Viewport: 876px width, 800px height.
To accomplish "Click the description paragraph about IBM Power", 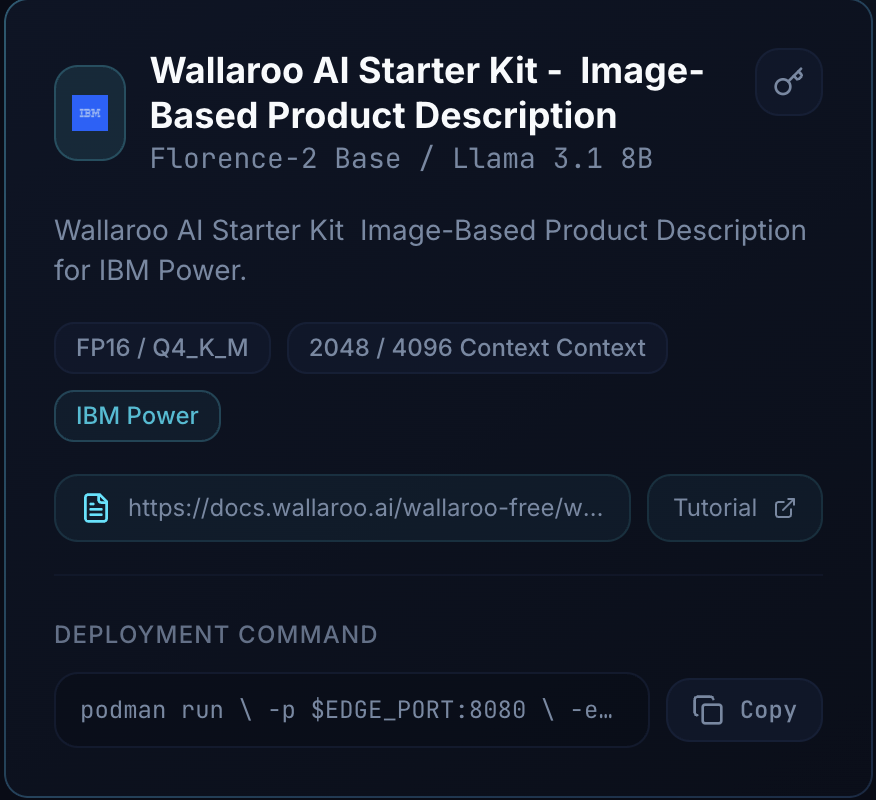I will pos(430,250).
